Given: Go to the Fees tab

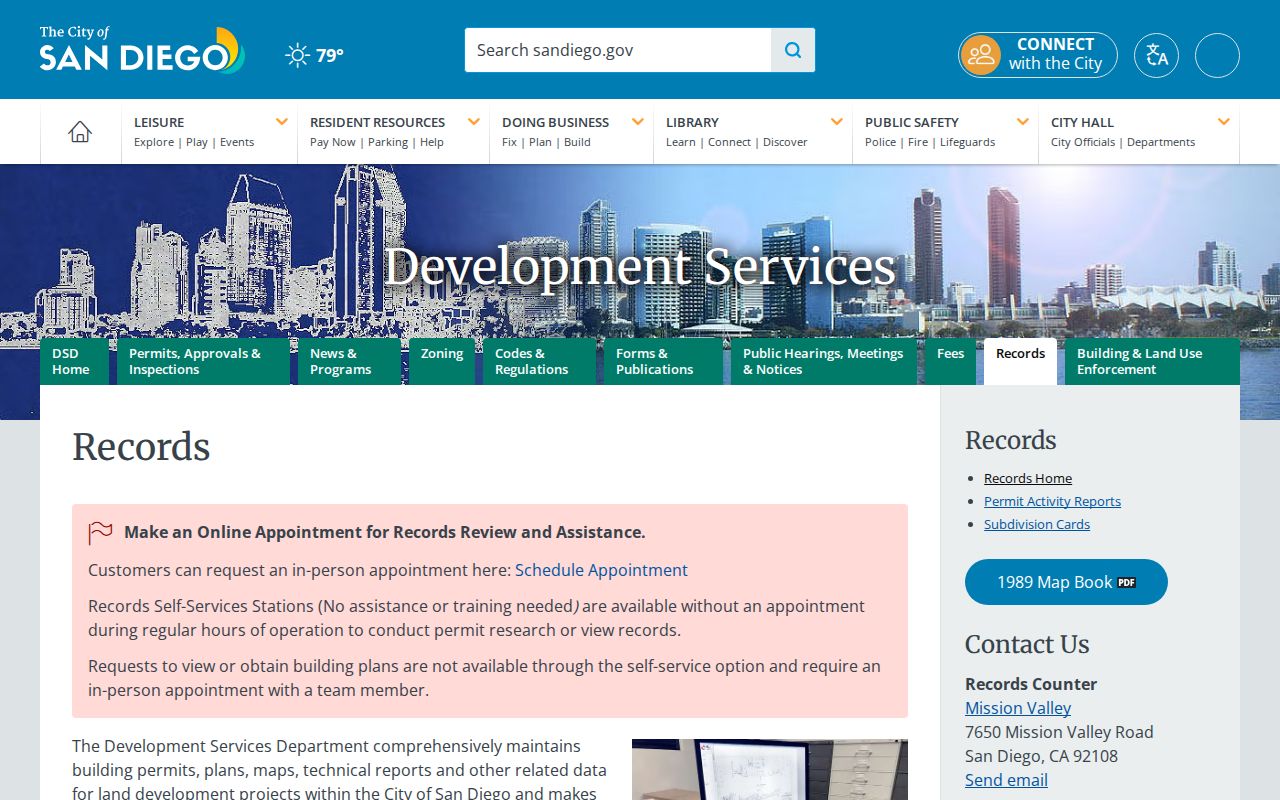Looking at the screenshot, I should tap(950, 361).
